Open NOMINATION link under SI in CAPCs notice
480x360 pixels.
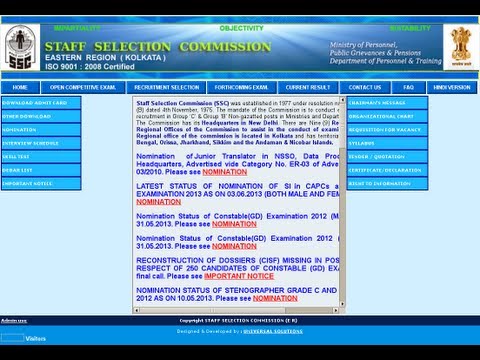pyautogui.click(x=159, y=202)
